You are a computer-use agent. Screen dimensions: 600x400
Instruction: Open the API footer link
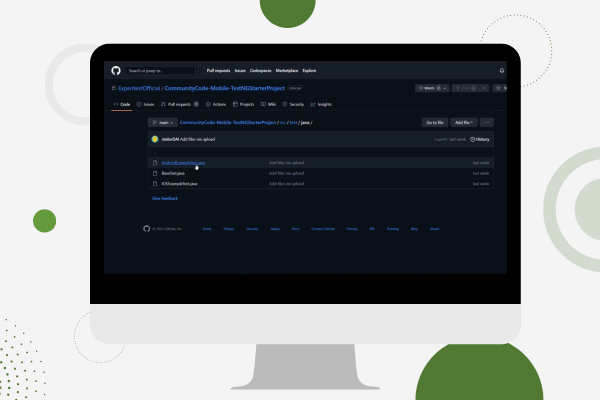coord(372,229)
